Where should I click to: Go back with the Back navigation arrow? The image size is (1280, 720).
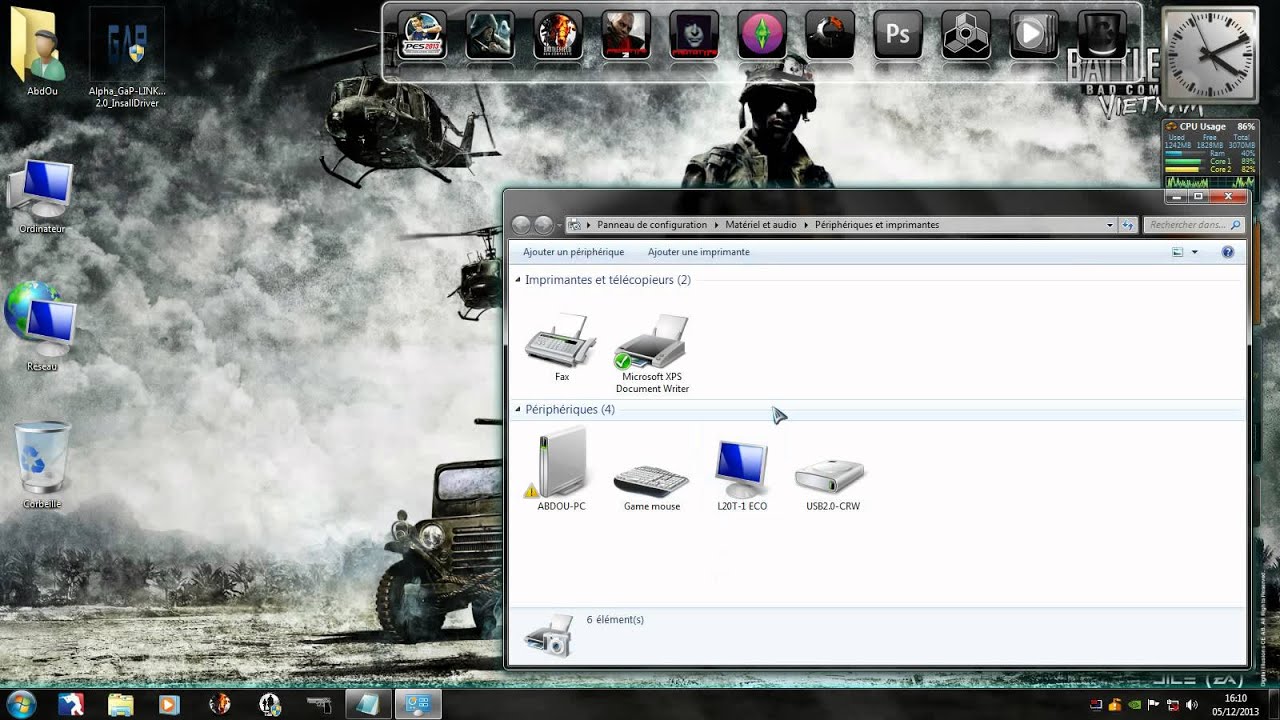tap(521, 225)
